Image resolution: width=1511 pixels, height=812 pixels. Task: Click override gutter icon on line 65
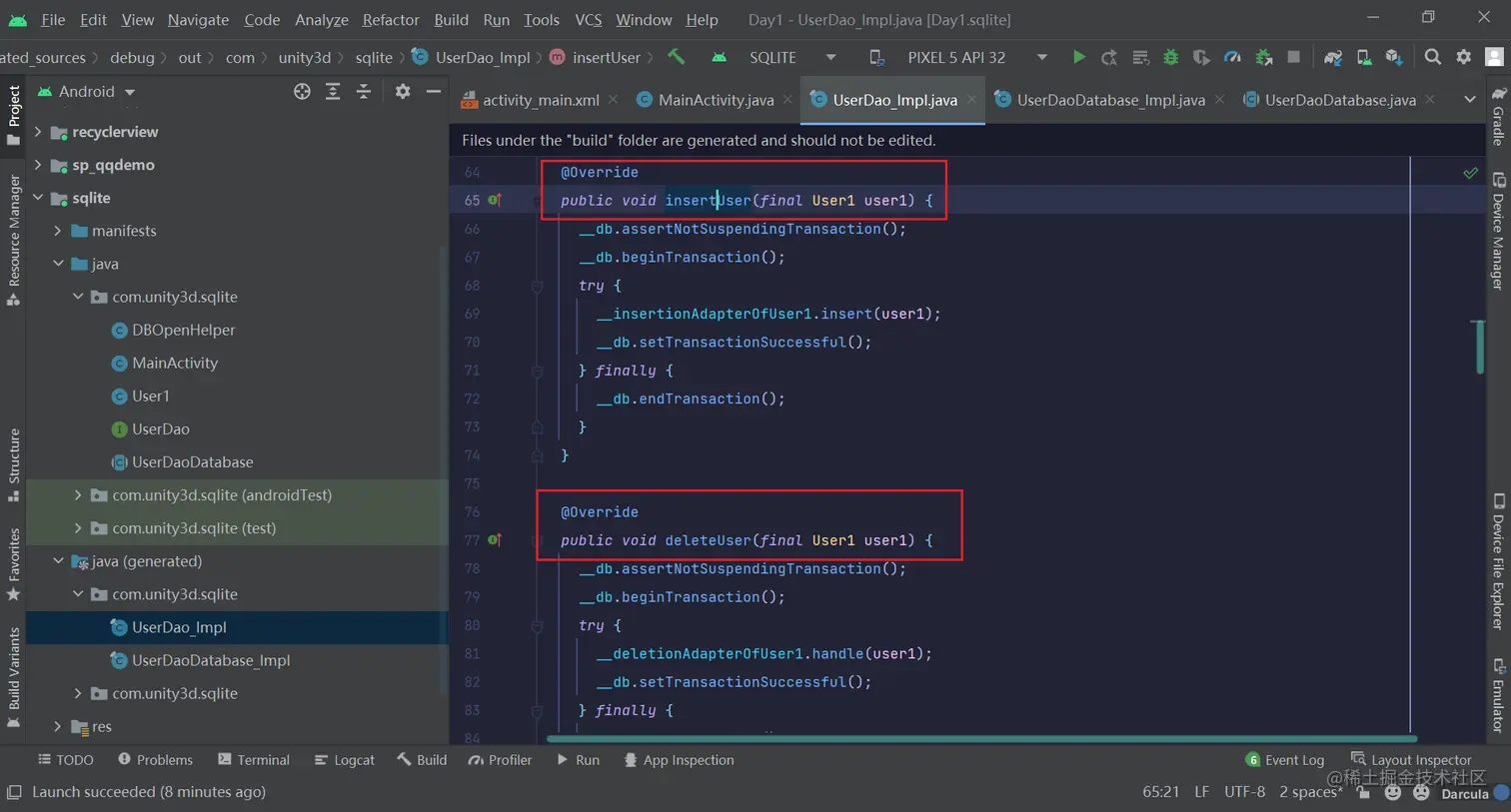pos(495,200)
